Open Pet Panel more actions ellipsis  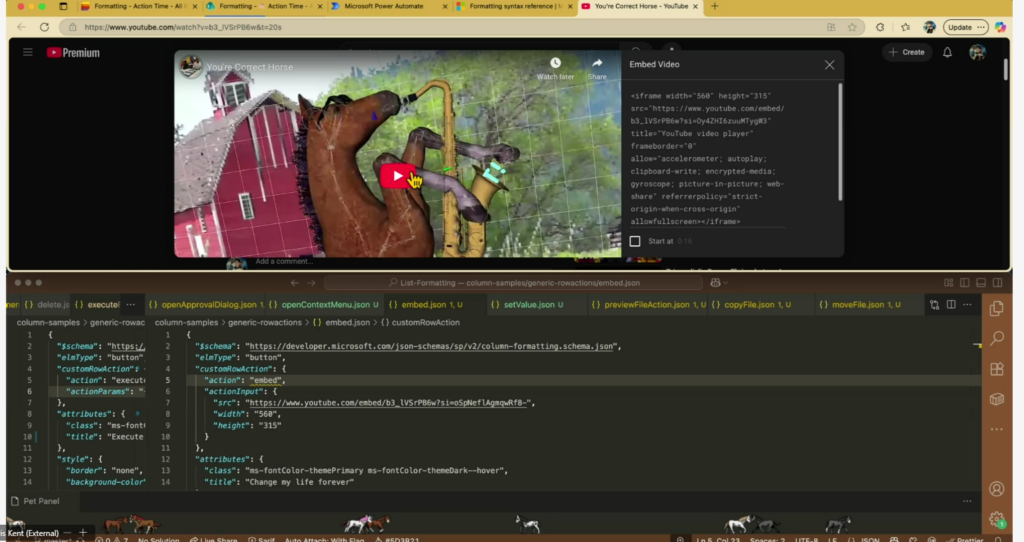[967, 502]
